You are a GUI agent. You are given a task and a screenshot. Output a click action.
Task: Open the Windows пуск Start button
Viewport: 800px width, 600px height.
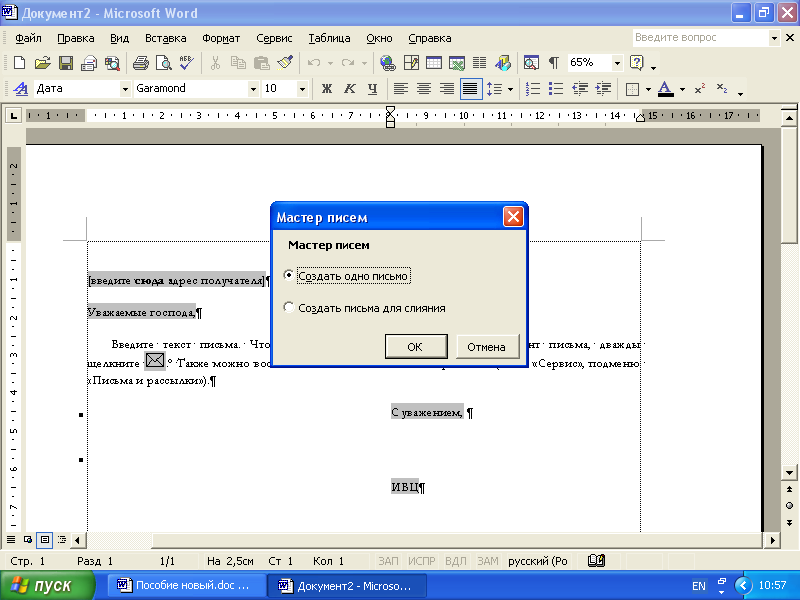47,586
